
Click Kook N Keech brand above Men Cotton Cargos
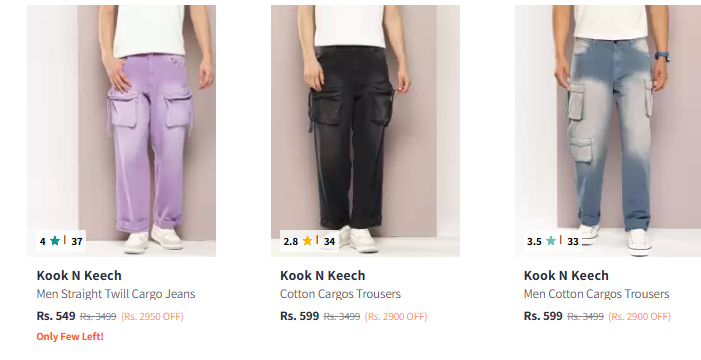coord(566,275)
